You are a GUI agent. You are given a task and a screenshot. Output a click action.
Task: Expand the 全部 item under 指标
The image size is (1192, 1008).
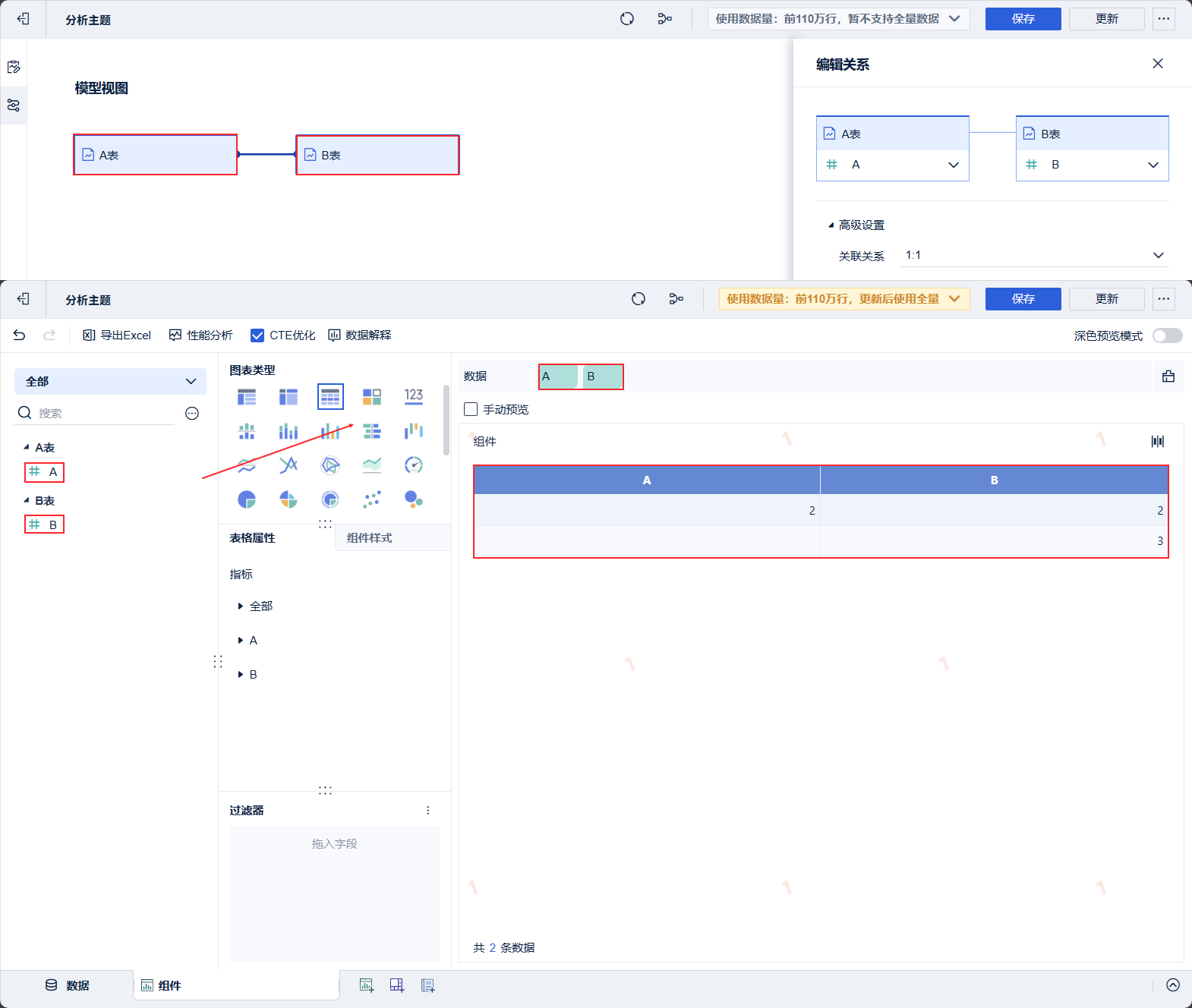241,606
